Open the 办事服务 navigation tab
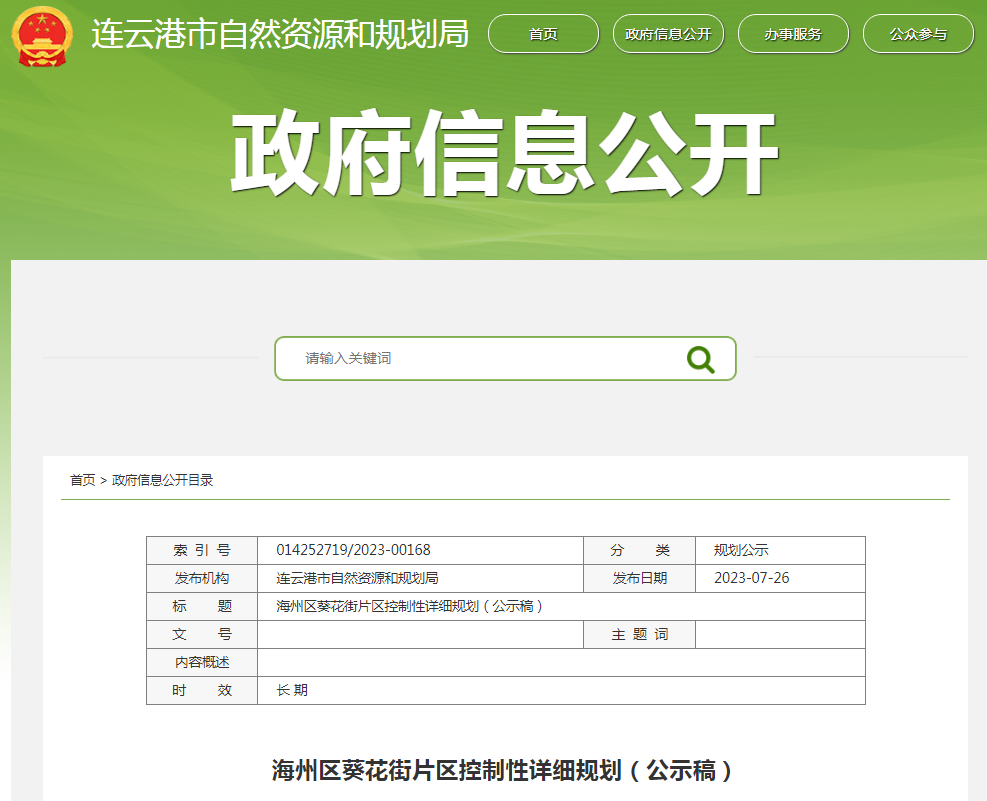The image size is (987, 801). pos(793,34)
